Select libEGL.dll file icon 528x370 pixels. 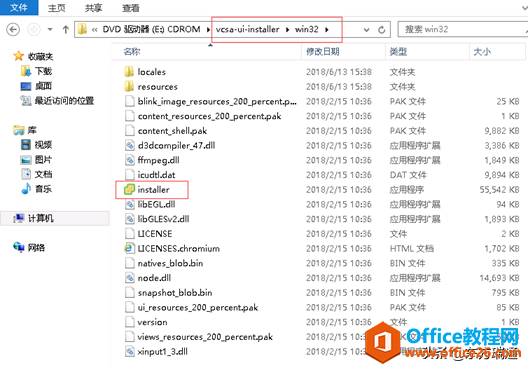pos(130,204)
